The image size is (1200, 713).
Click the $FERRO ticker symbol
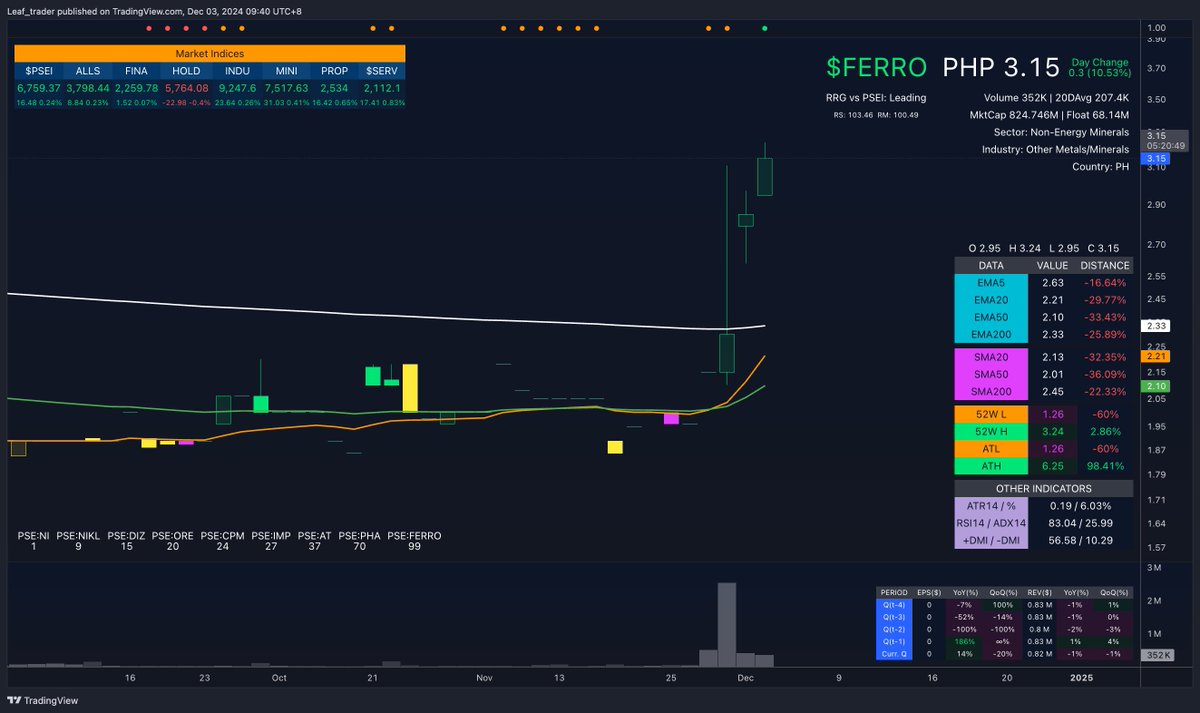[877, 67]
